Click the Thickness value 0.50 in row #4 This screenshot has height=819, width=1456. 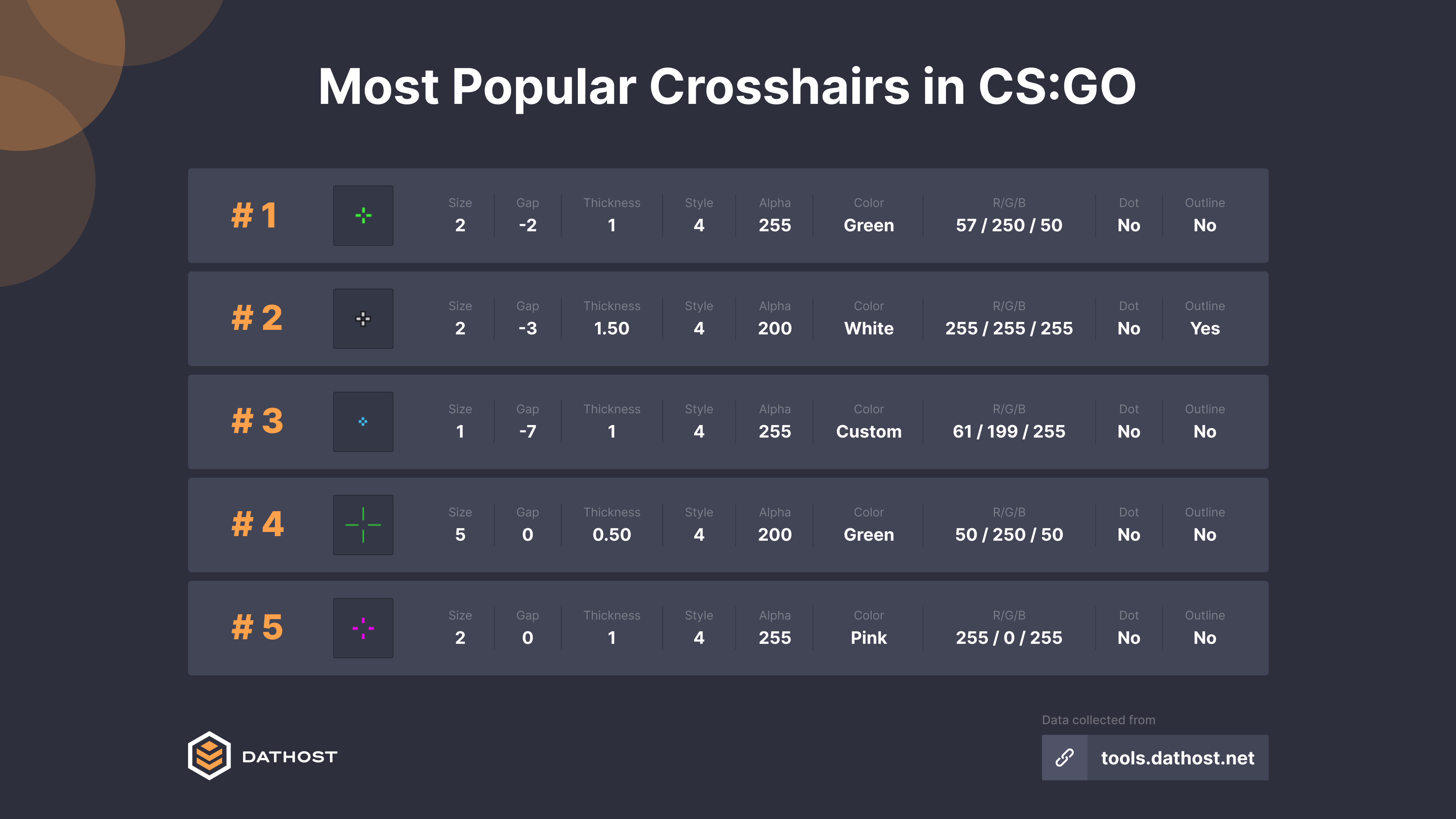[x=612, y=535]
